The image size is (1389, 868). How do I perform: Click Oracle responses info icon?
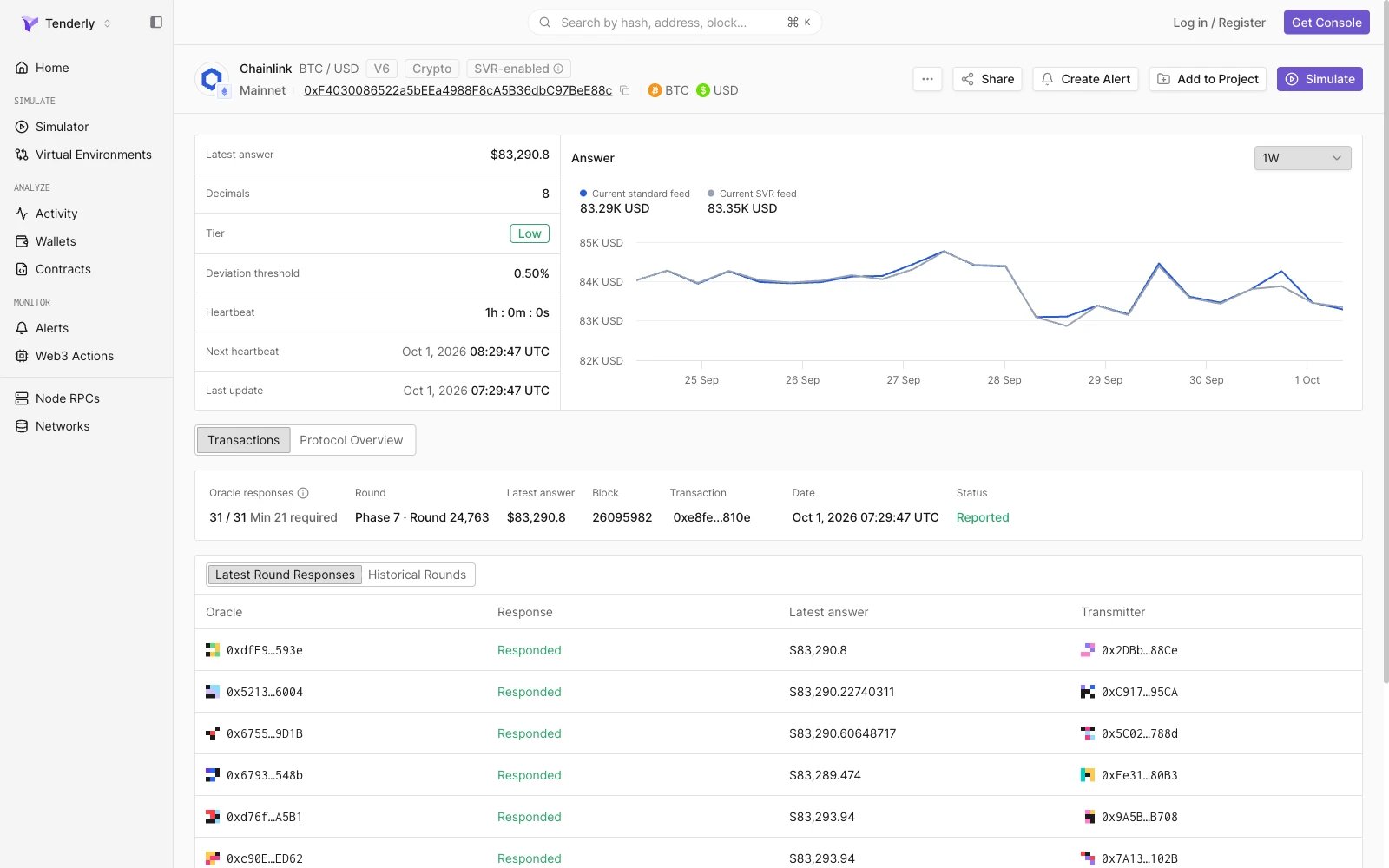point(303,493)
